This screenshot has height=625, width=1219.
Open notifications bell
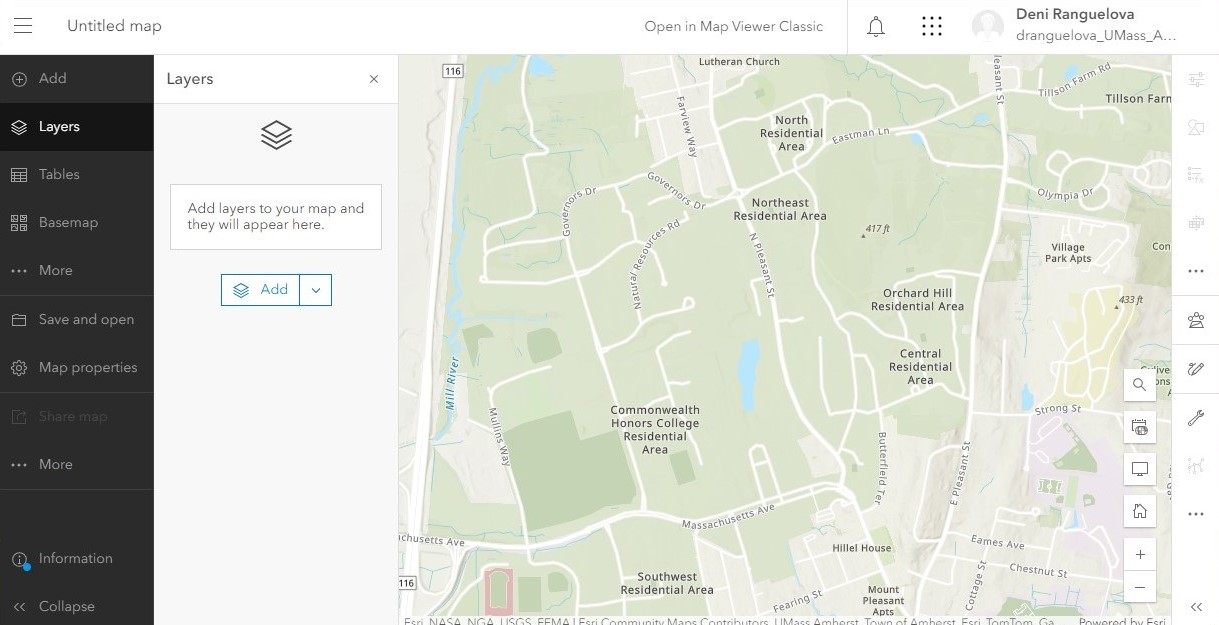876,27
